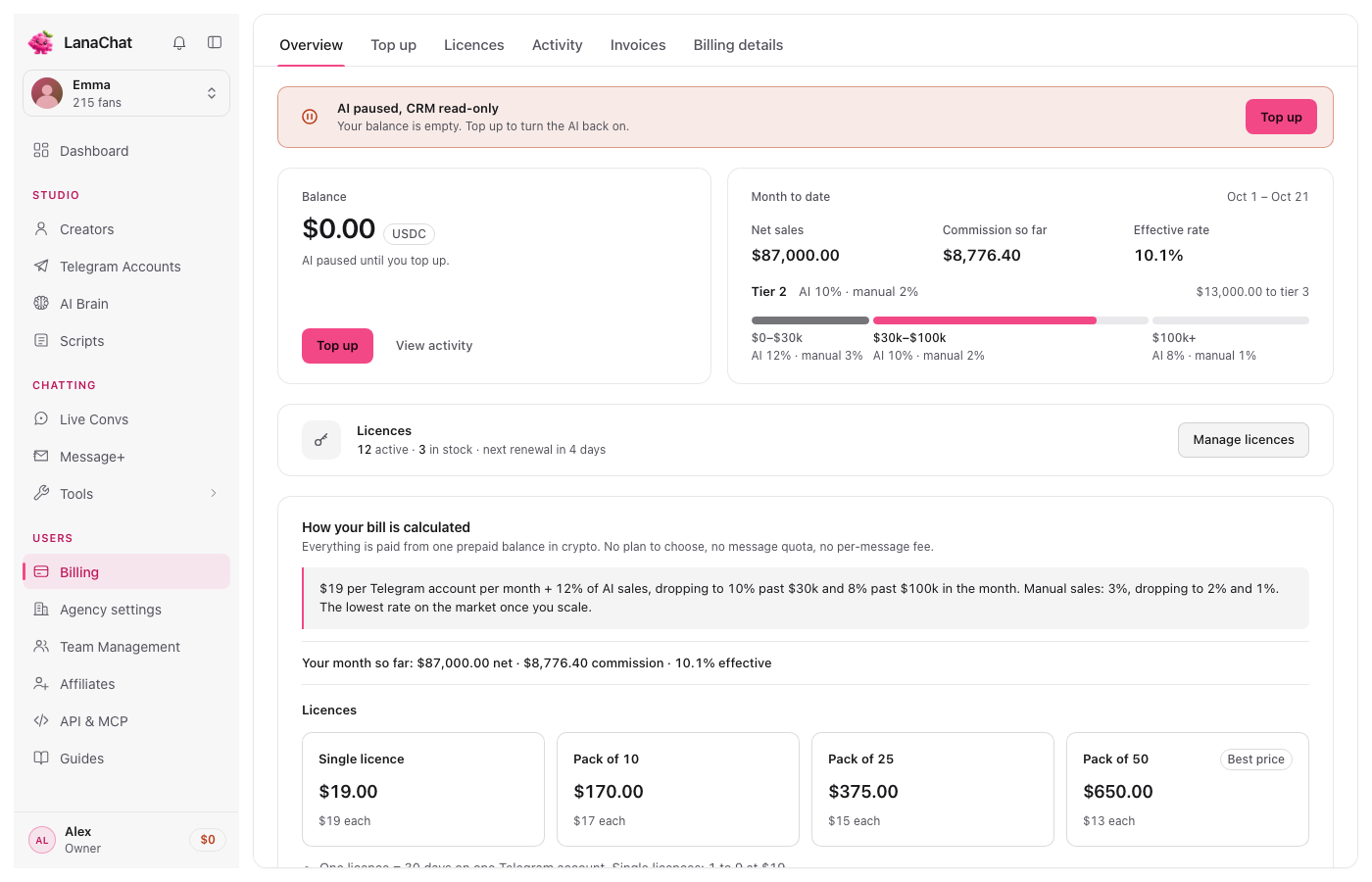
Task: Switch to the Top up tab
Action: coord(394,45)
